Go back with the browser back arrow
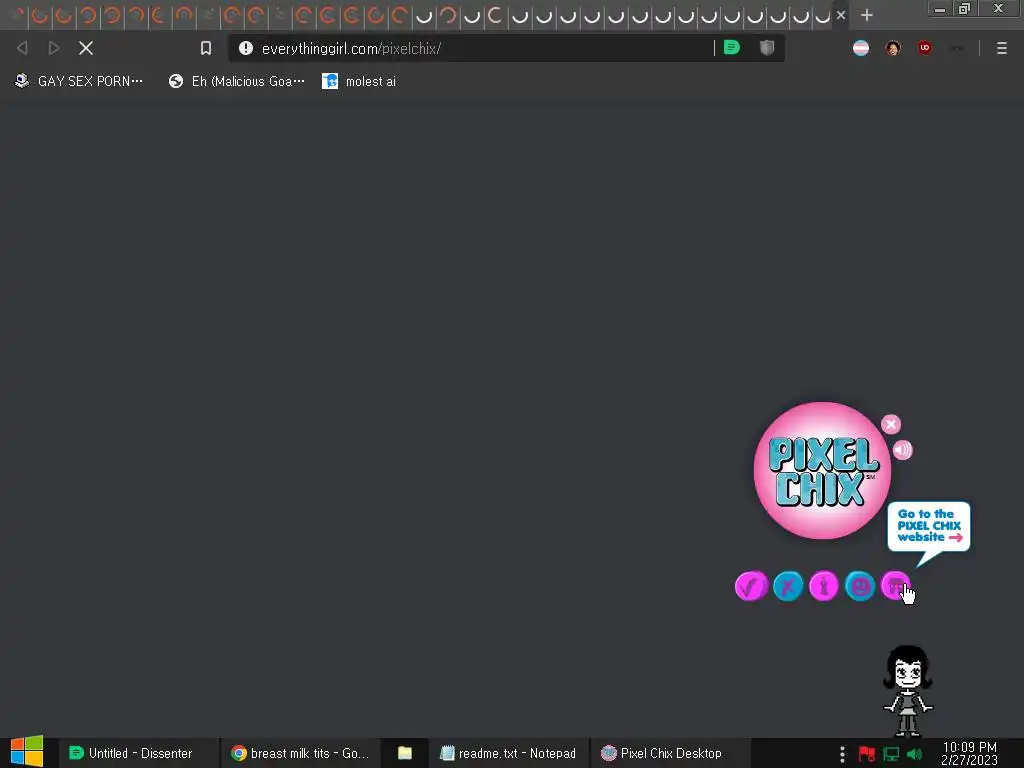 pos(22,48)
